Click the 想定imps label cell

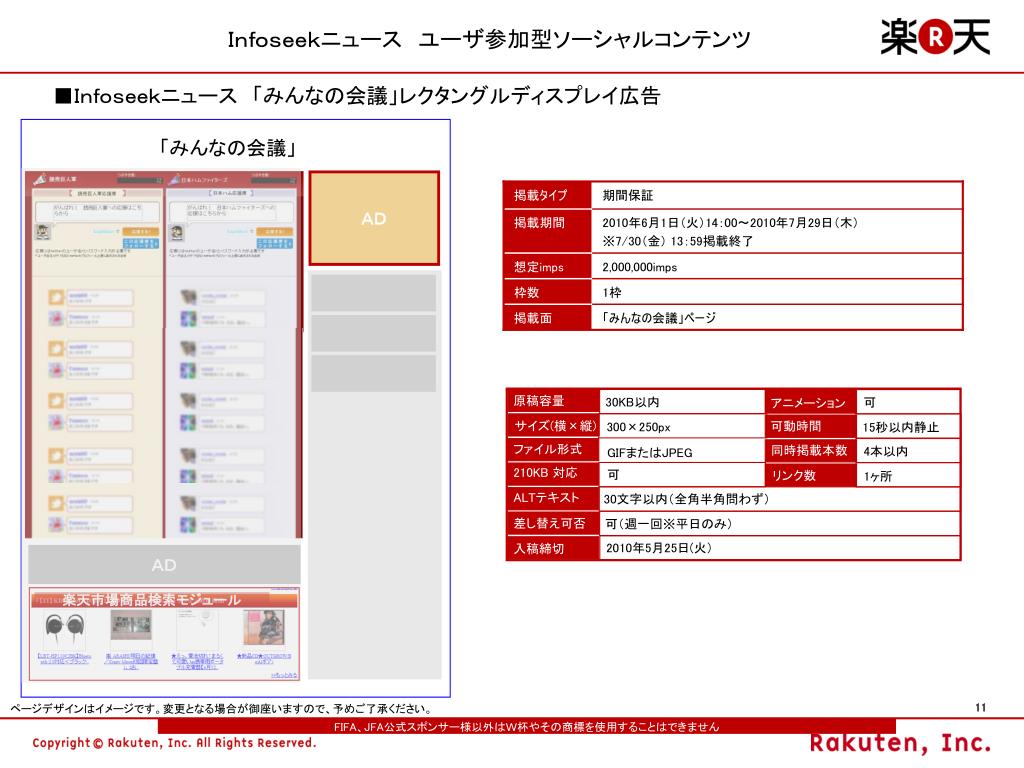547,266
